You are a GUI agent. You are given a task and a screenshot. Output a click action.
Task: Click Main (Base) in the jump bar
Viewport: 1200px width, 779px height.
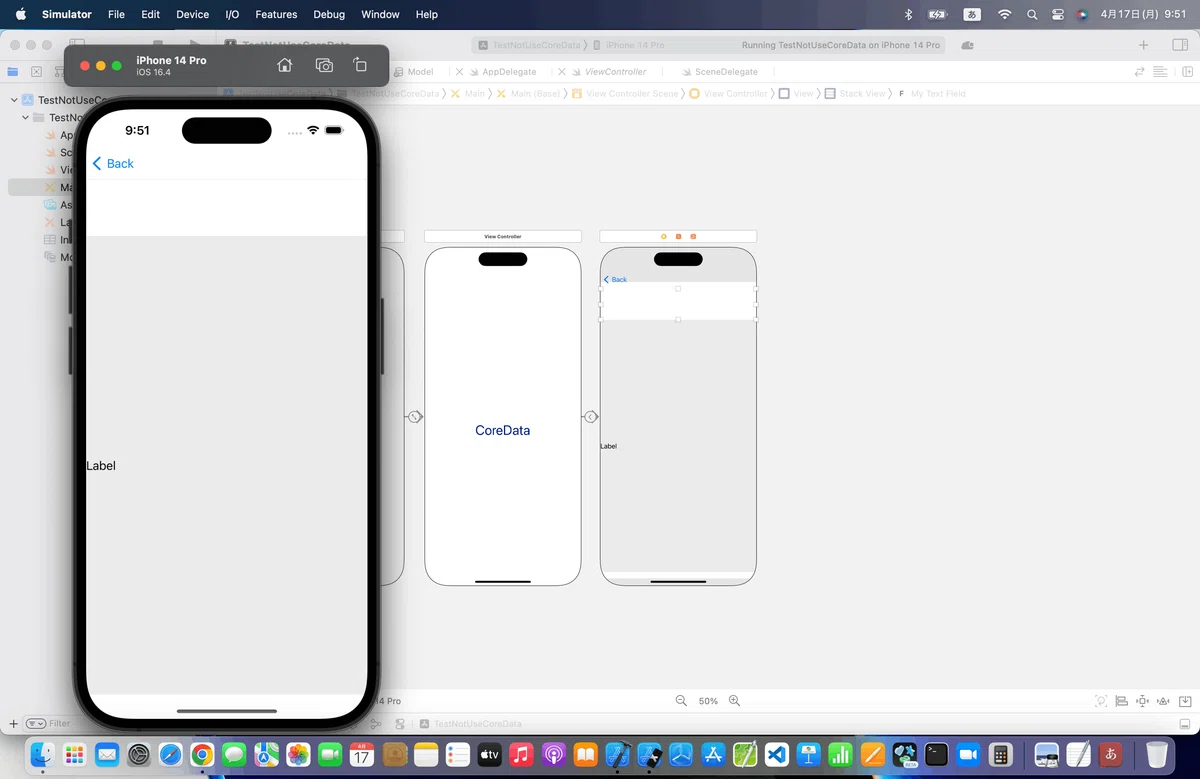[528, 94]
